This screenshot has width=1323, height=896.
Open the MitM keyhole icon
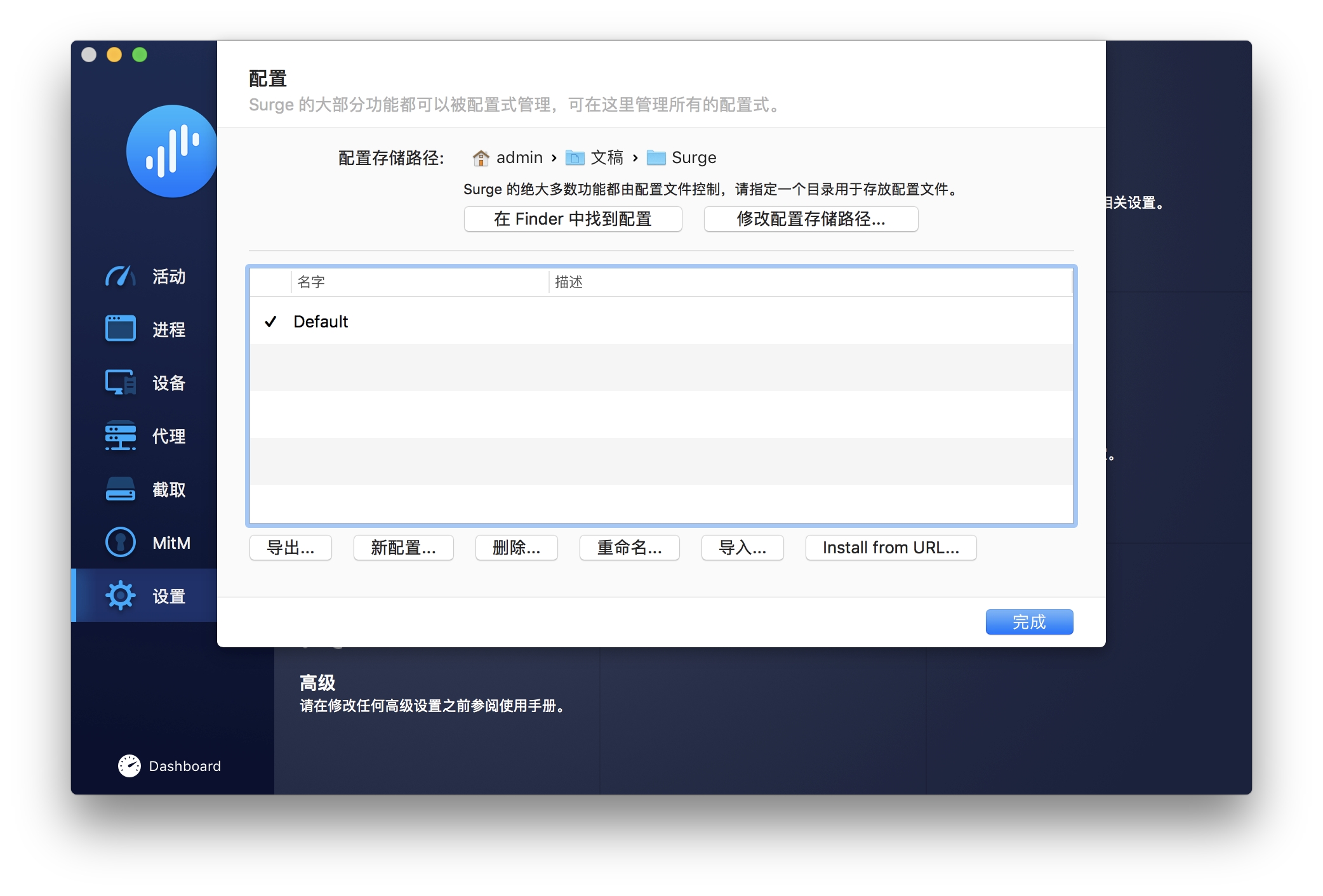point(120,543)
